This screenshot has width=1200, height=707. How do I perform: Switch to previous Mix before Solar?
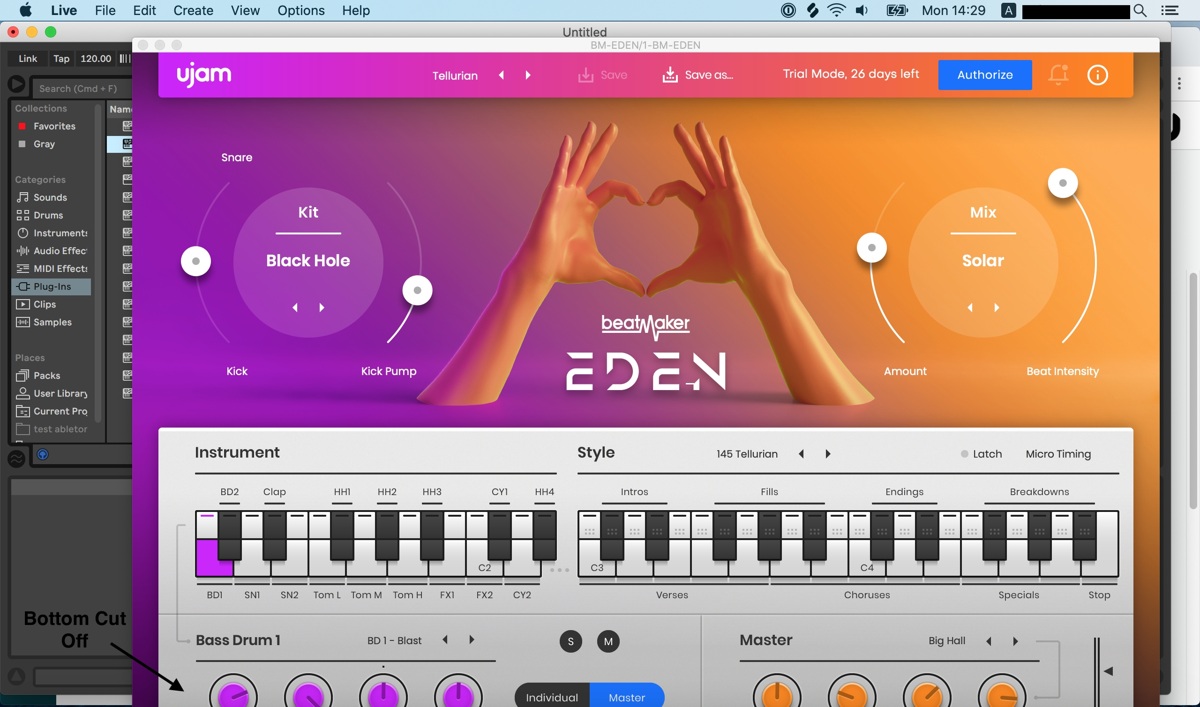point(970,308)
